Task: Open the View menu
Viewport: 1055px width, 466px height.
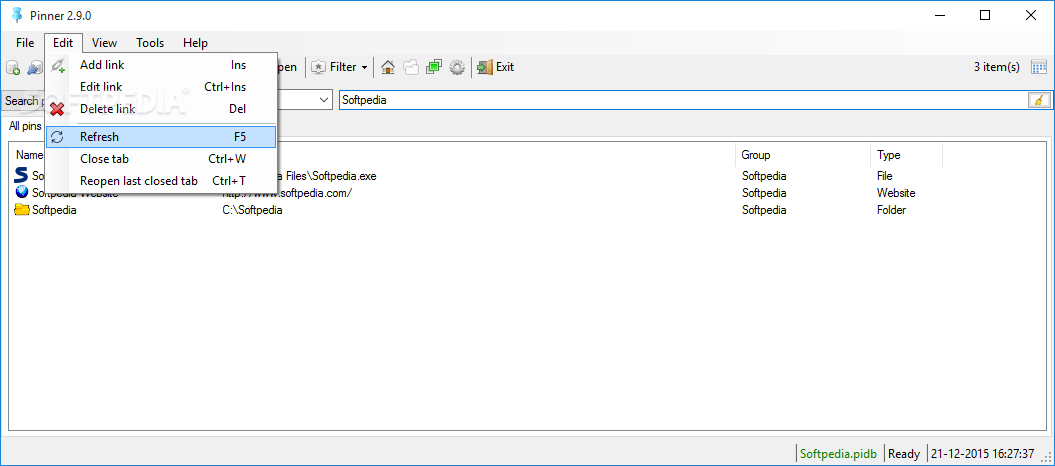Action: [104, 43]
